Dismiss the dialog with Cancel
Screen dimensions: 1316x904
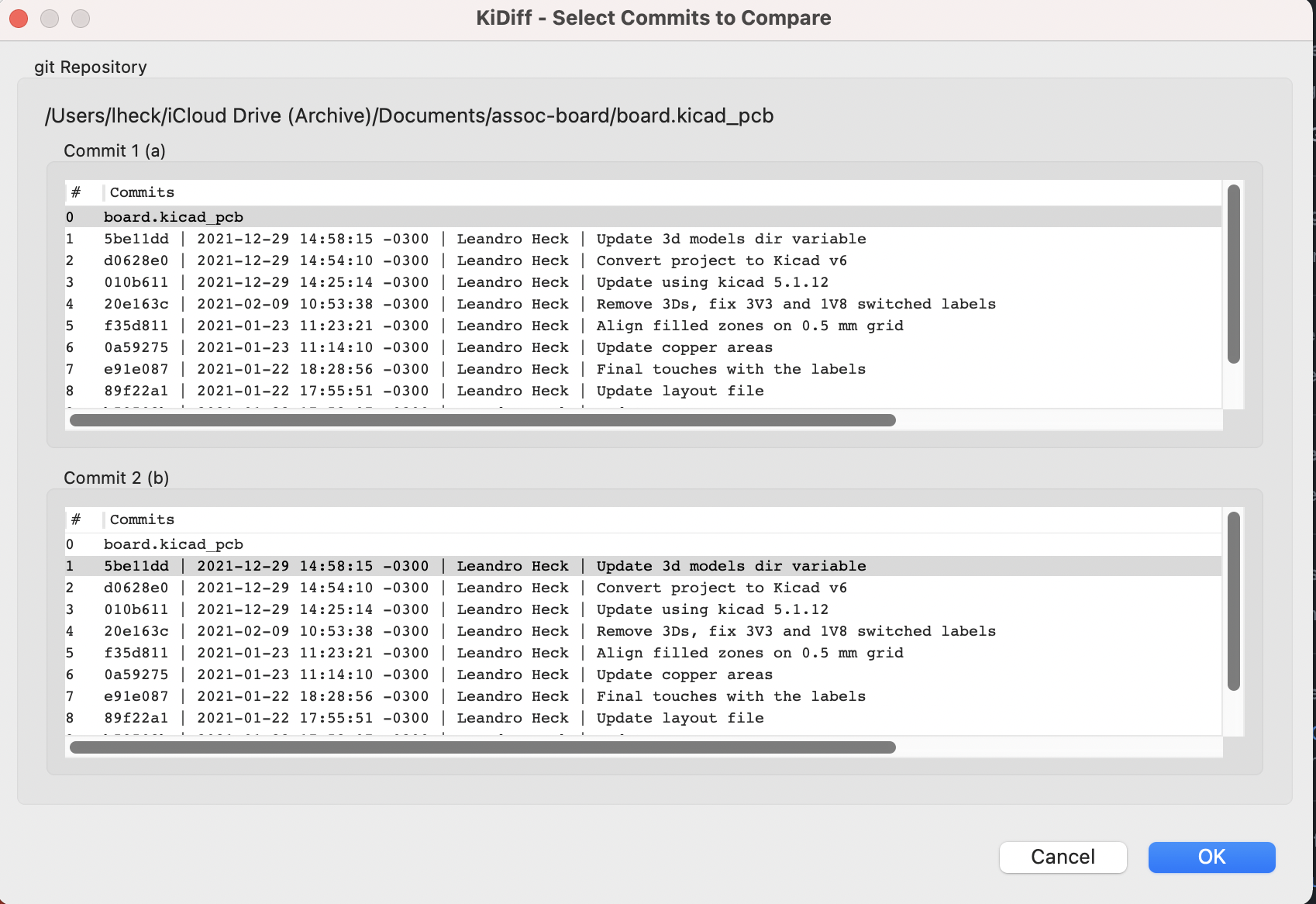1063,857
